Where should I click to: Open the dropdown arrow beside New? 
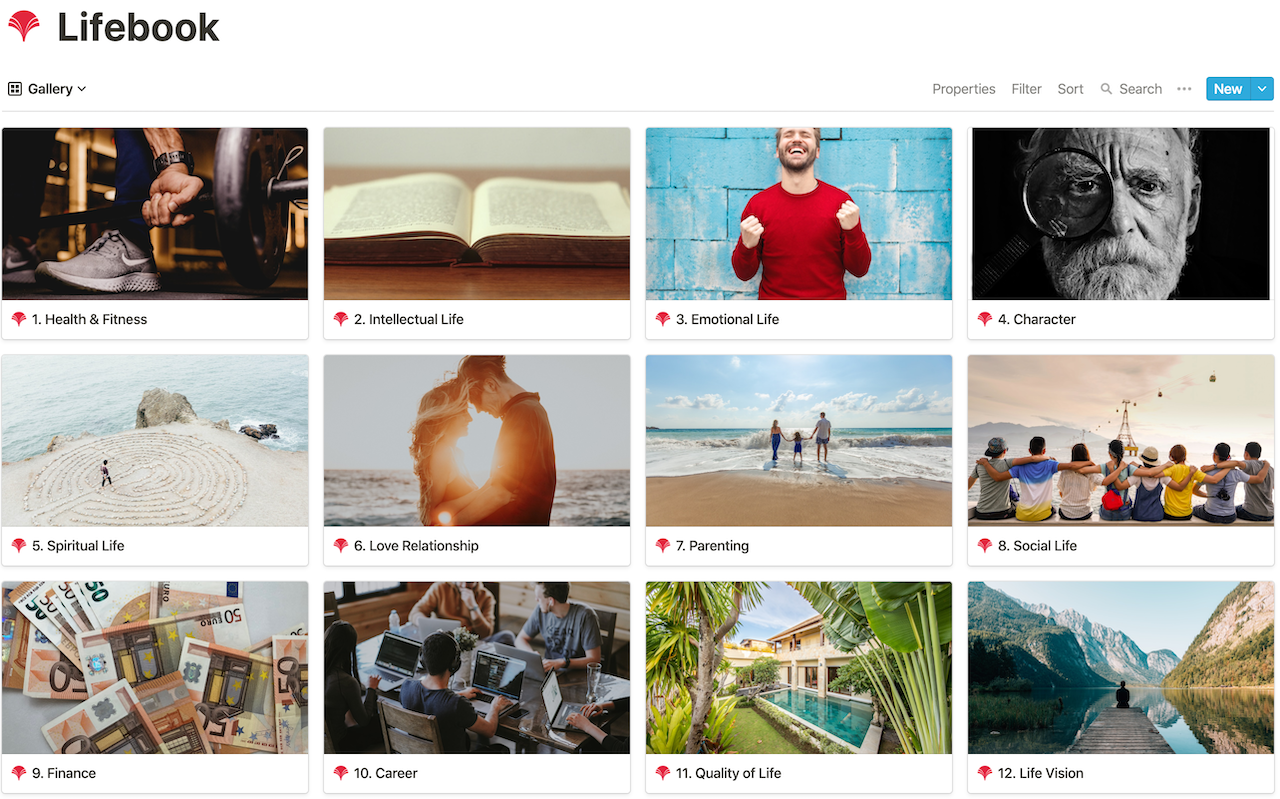tap(1262, 89)
